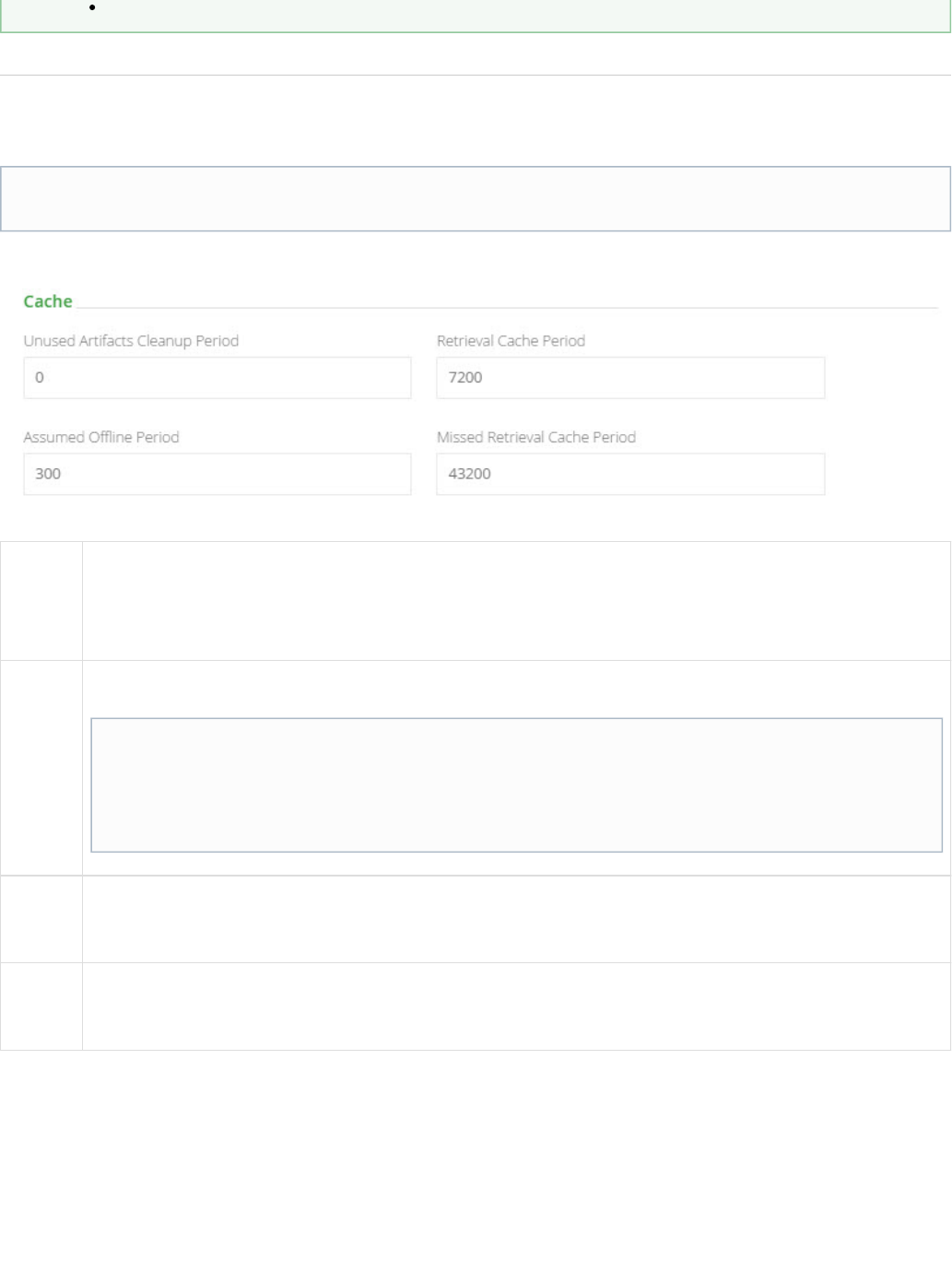The width and height of the screenshot is (952, 1283).
Task: Select the Assumed Offline Period label
Action: pyautogui.click(x=101, y=437)
